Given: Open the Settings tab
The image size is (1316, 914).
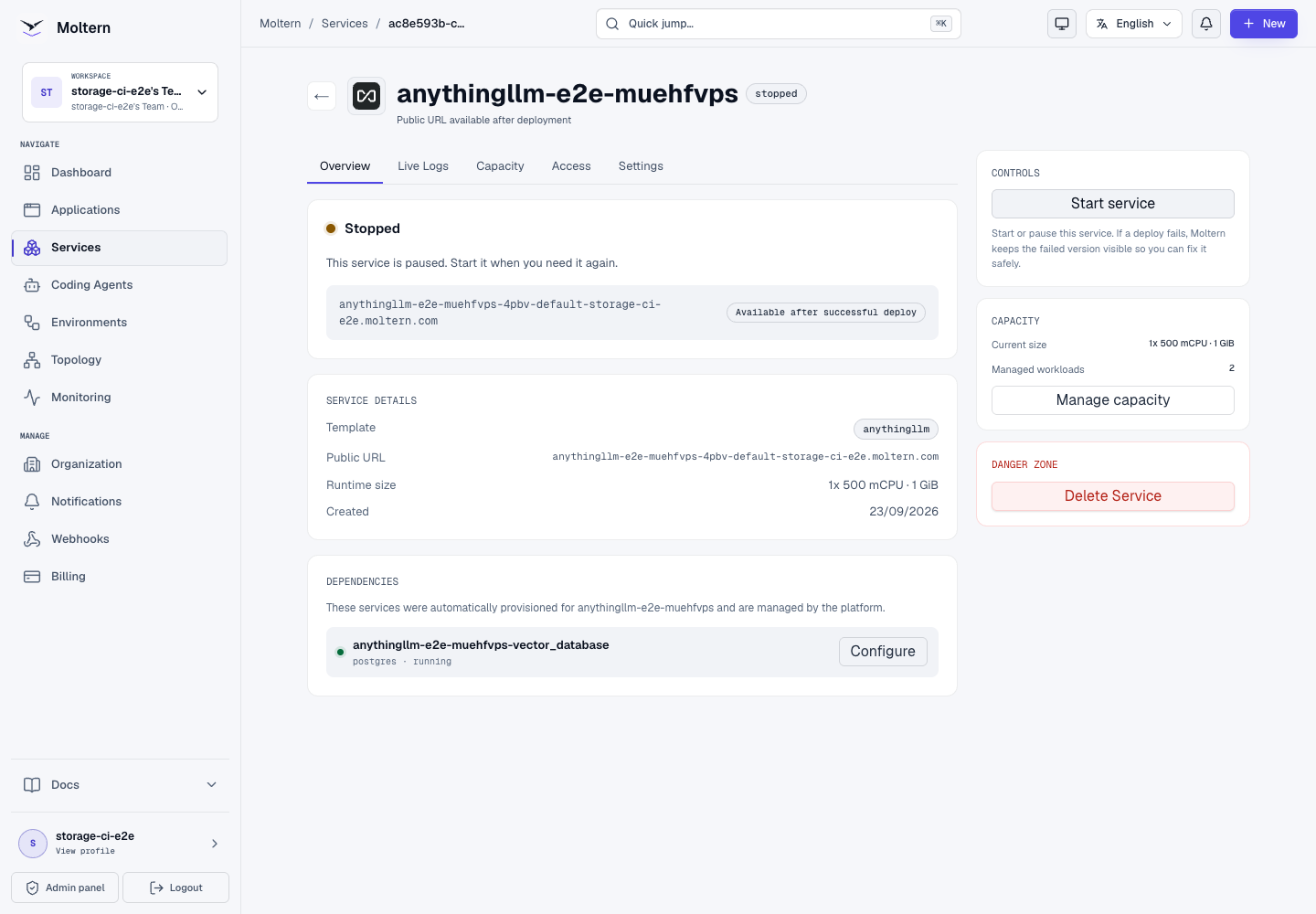Looking at the screenshot, I should (641, 166).
